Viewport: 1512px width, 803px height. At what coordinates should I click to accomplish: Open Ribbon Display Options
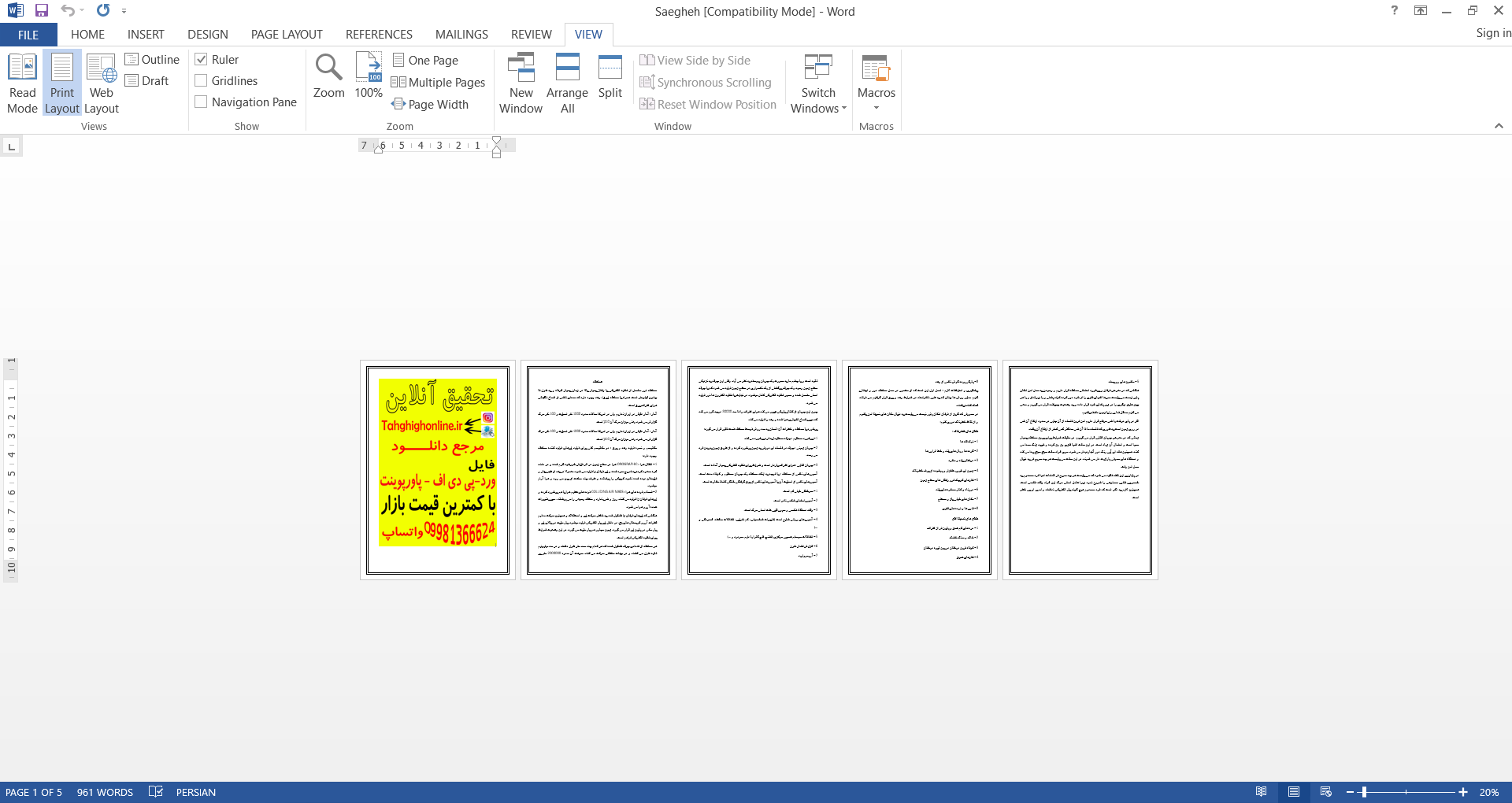[1421, 10]
